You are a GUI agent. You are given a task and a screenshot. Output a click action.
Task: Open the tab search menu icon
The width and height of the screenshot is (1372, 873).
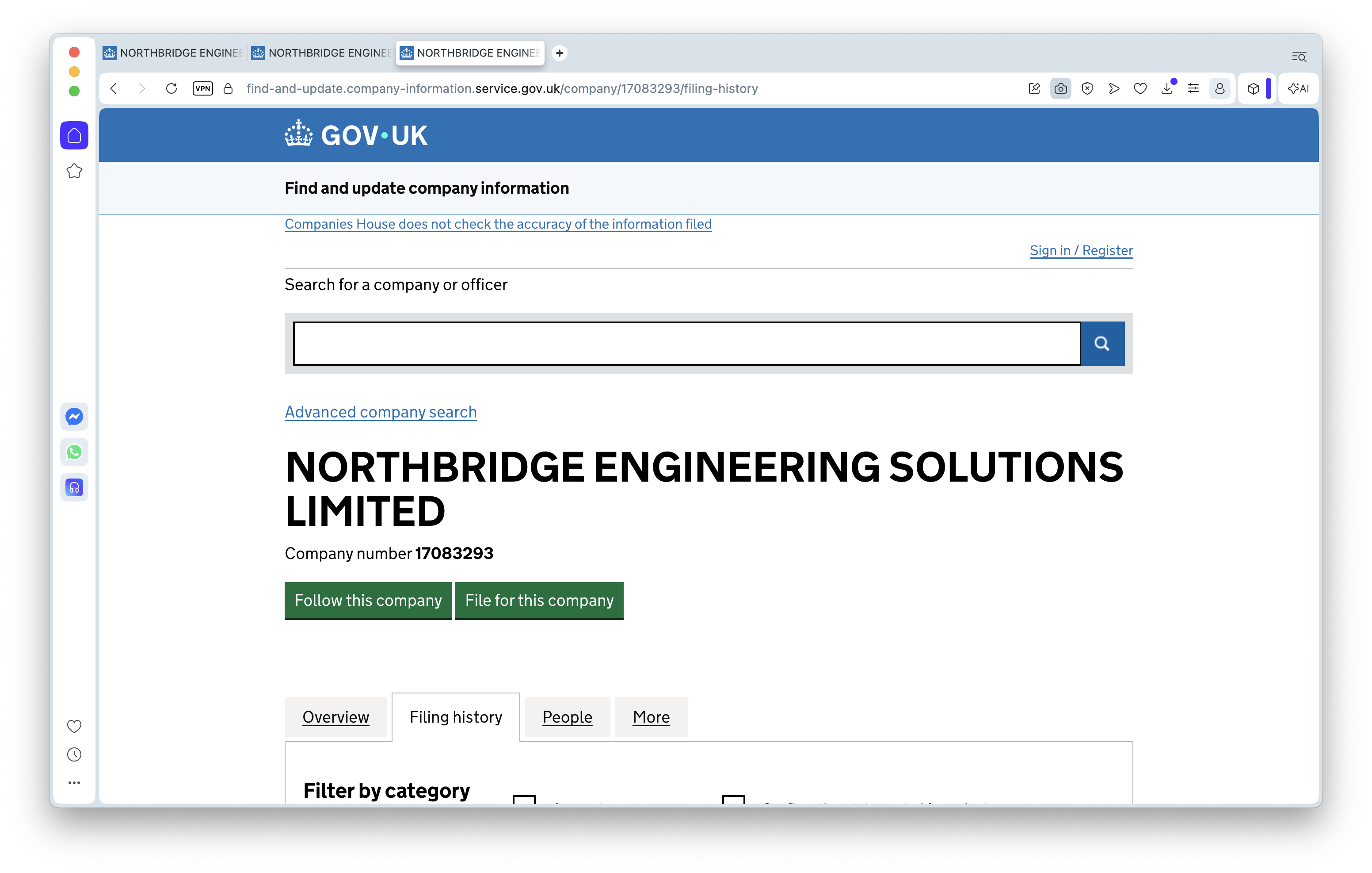[1299, 57]
